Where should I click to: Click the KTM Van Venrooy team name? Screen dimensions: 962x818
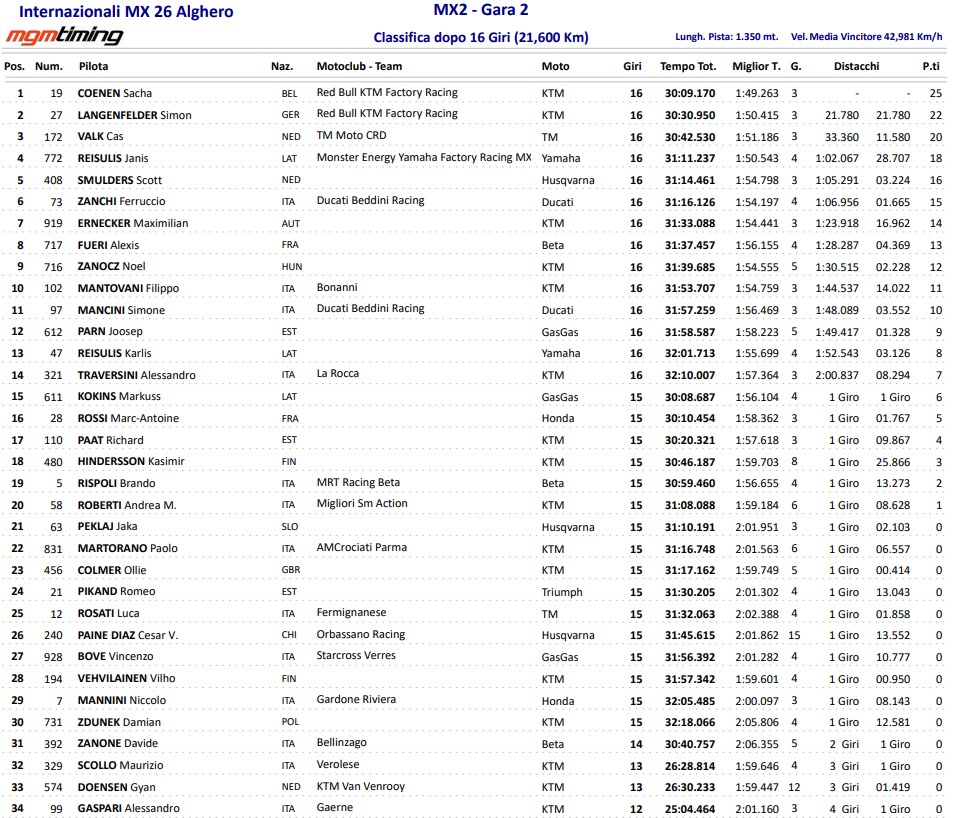tap(360, 786)
